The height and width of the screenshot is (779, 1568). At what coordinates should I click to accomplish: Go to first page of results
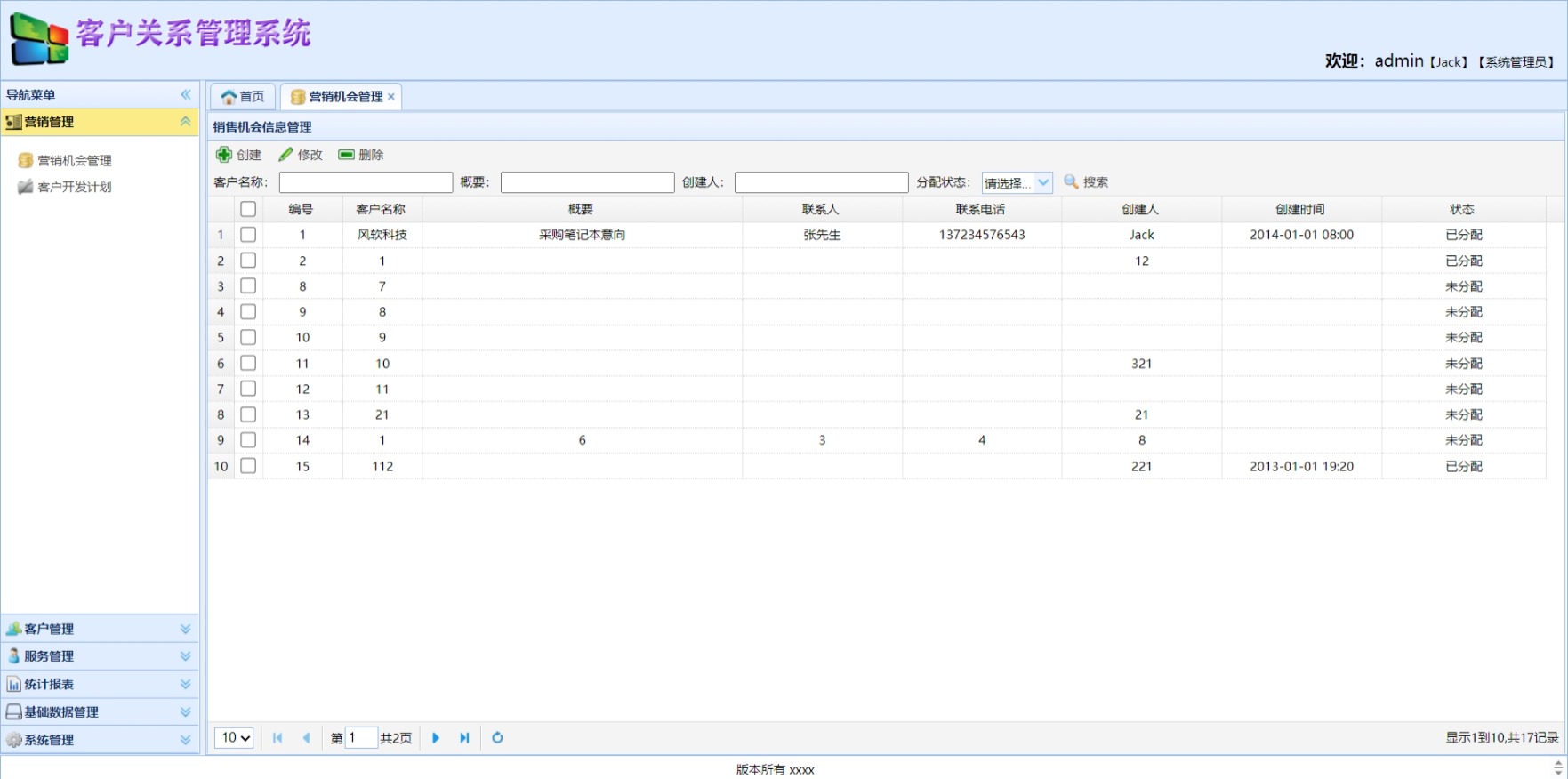277,738
